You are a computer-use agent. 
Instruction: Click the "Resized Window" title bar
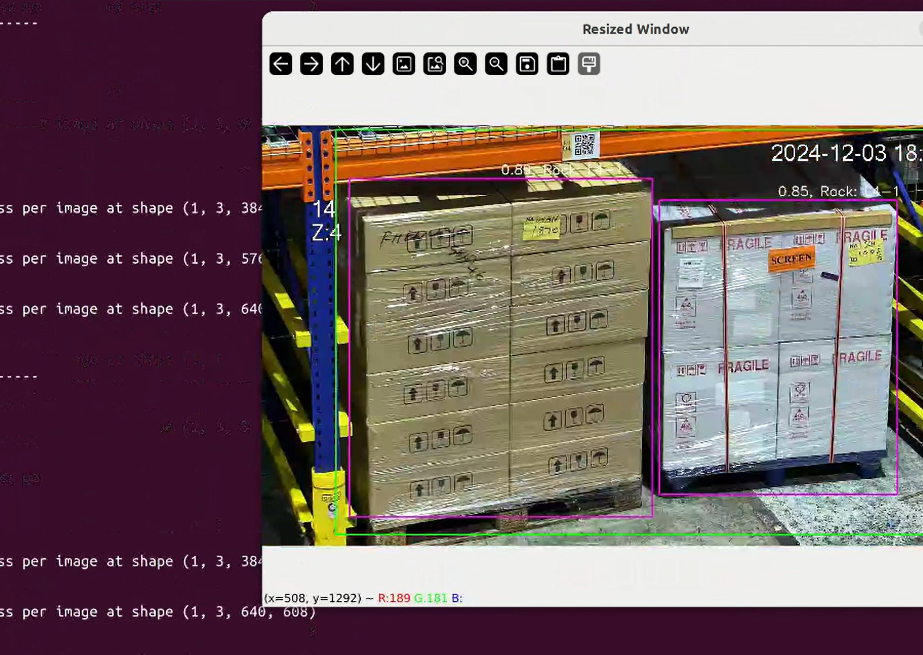click(635, 29)
